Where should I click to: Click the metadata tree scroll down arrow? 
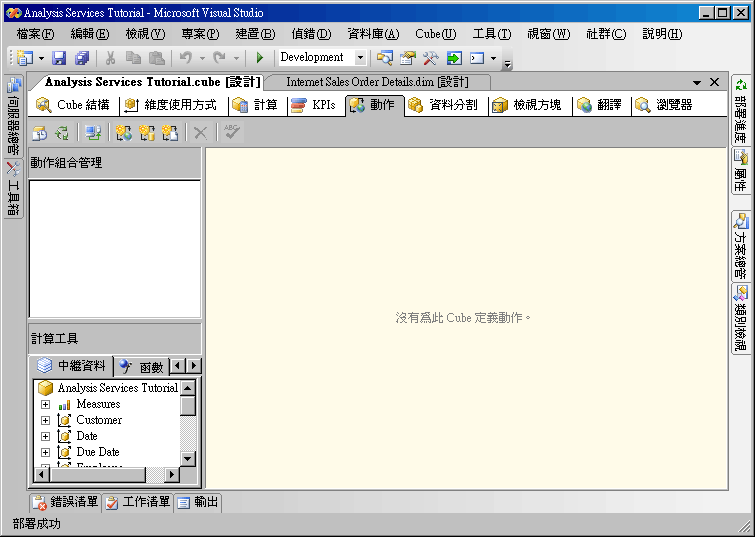coord(188,458)
